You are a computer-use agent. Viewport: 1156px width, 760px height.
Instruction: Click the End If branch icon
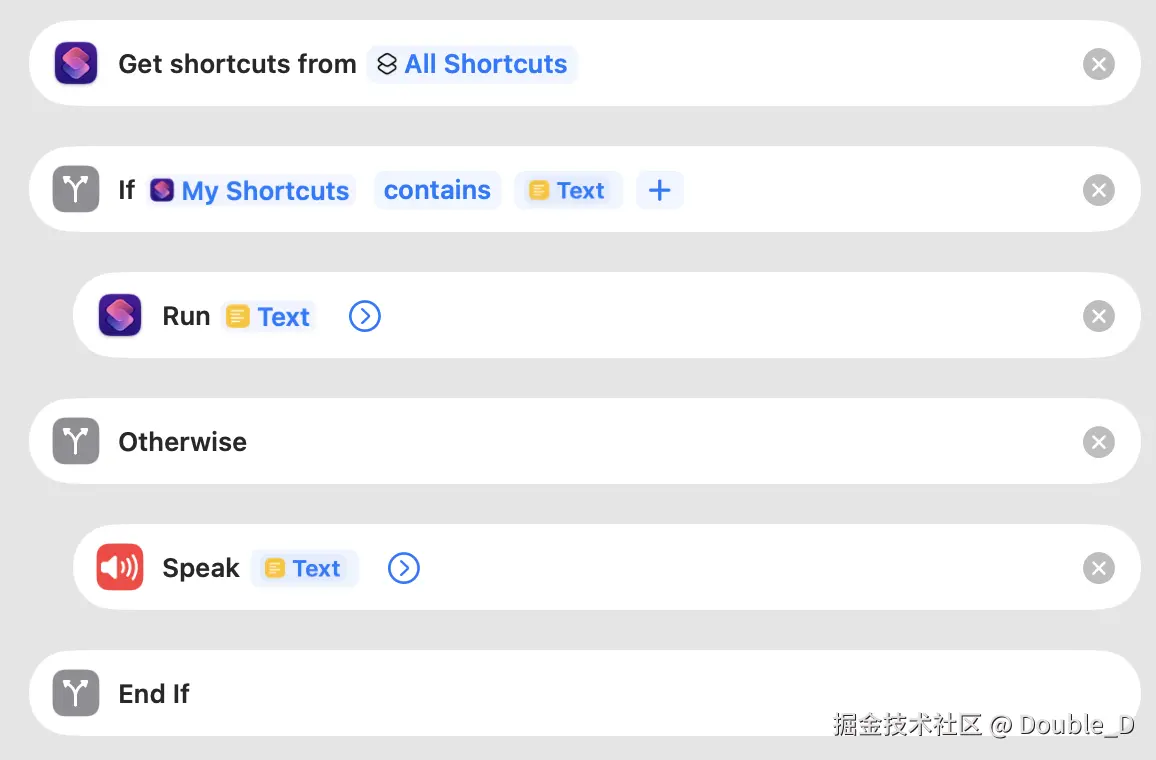tap(76, 693)
